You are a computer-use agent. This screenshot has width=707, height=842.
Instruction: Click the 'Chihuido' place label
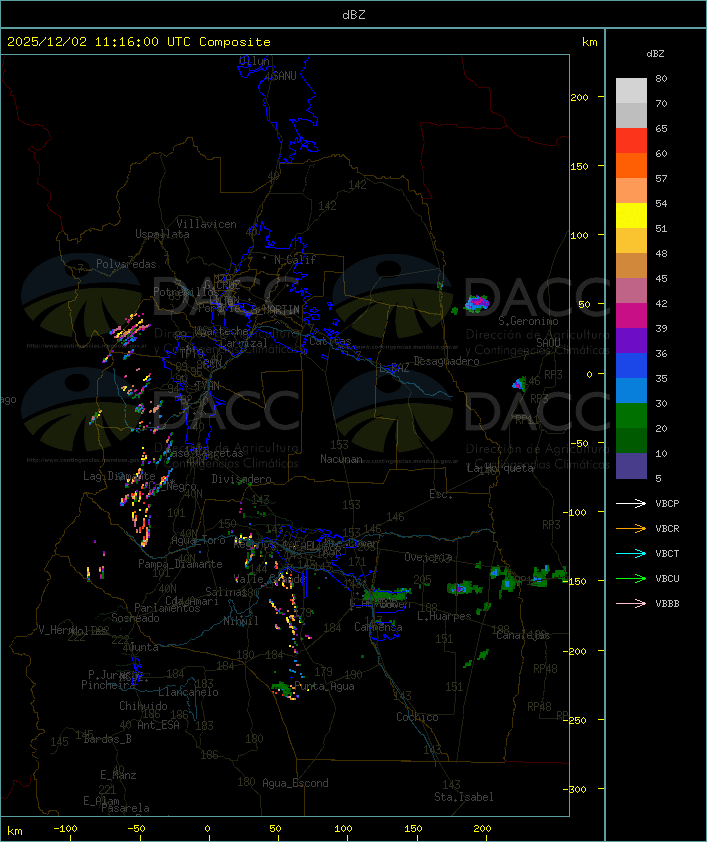143,706
